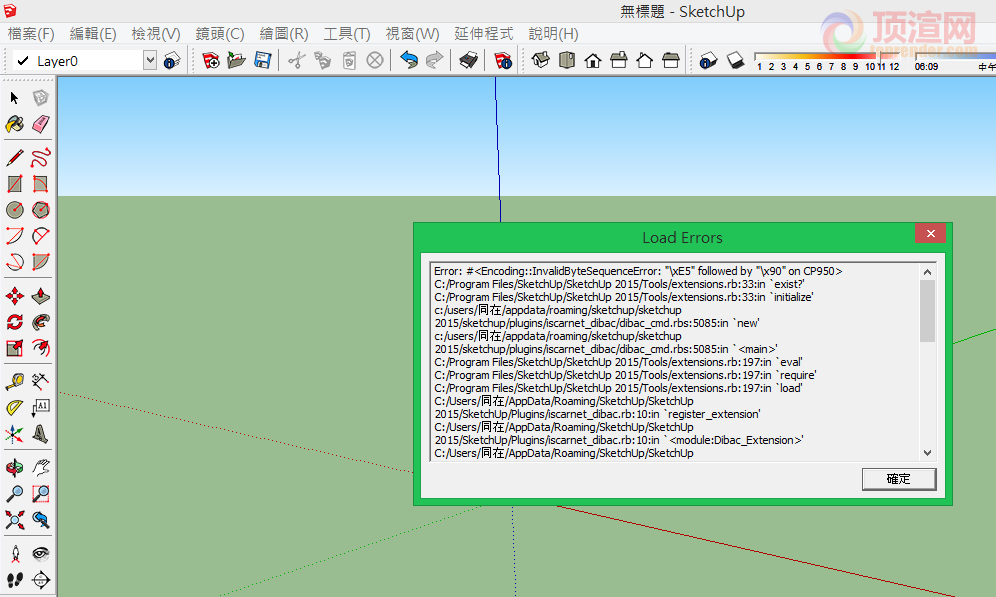Select the Dimension tool
Viewport: 996px width, 597px height.
[x=41, y=382]
